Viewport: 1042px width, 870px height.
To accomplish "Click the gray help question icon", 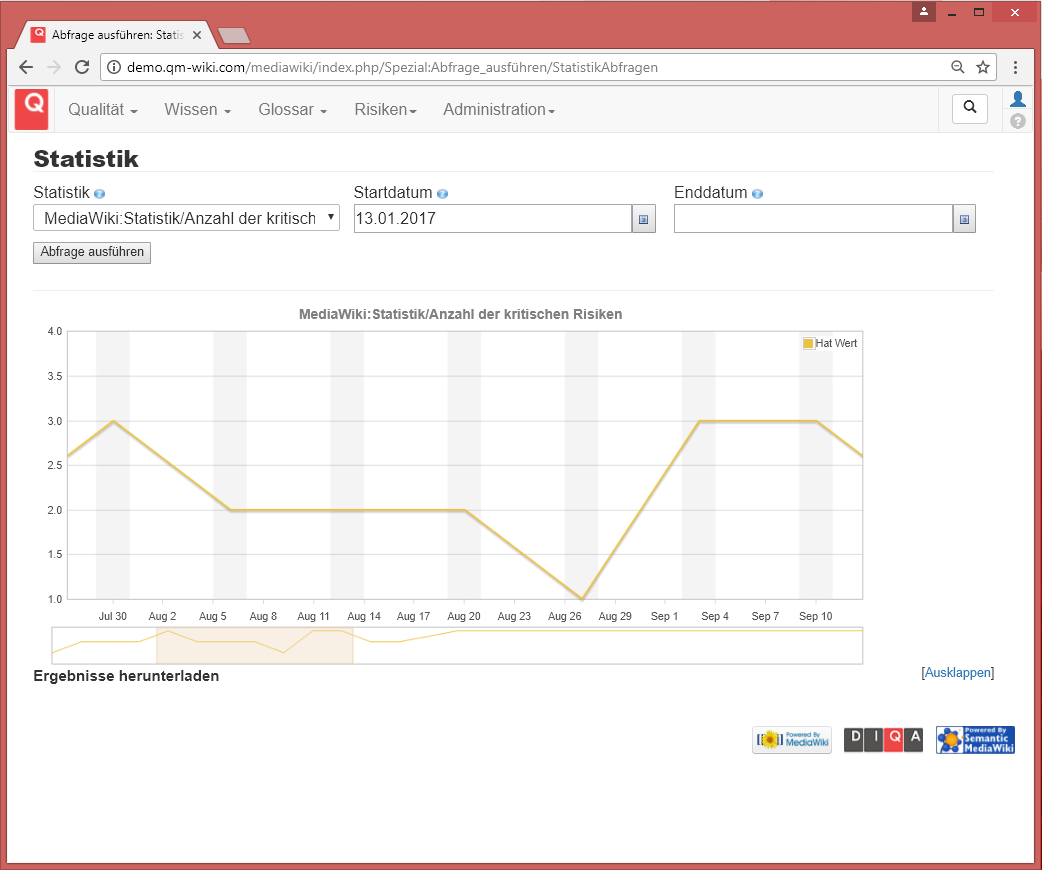I will (1017, 121).
